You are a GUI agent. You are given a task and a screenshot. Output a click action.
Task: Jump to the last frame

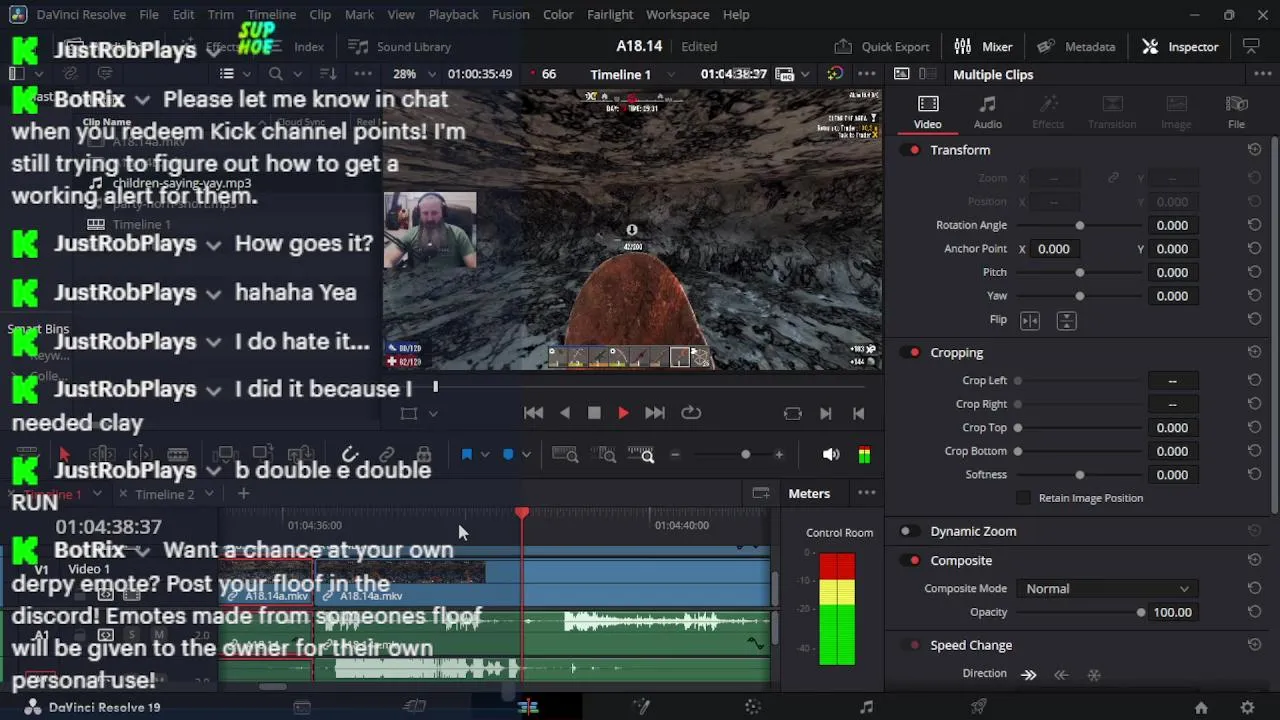655,413
